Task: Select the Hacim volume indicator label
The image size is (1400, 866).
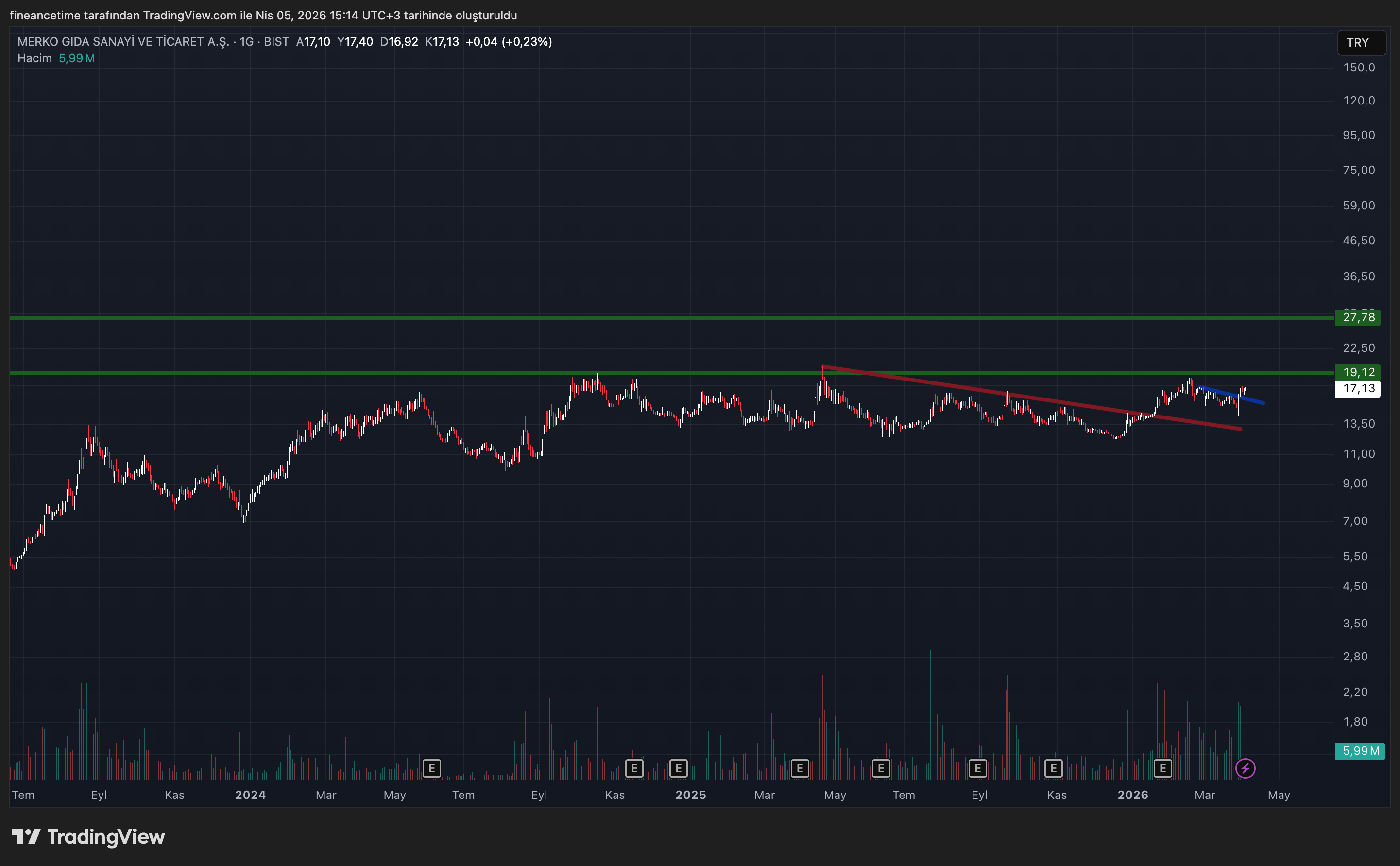Action: pos(34,58)
